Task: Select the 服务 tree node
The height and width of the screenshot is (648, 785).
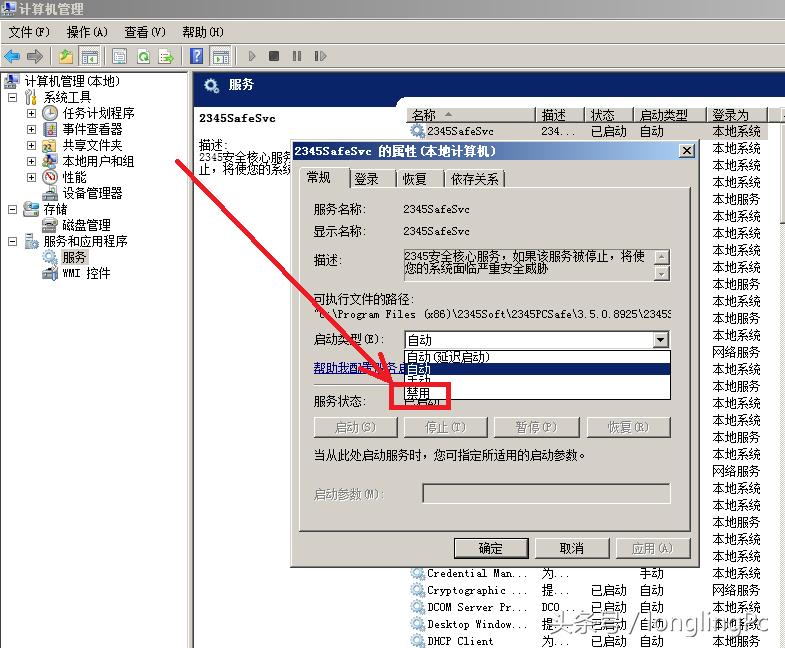Action: pos(74,257)
